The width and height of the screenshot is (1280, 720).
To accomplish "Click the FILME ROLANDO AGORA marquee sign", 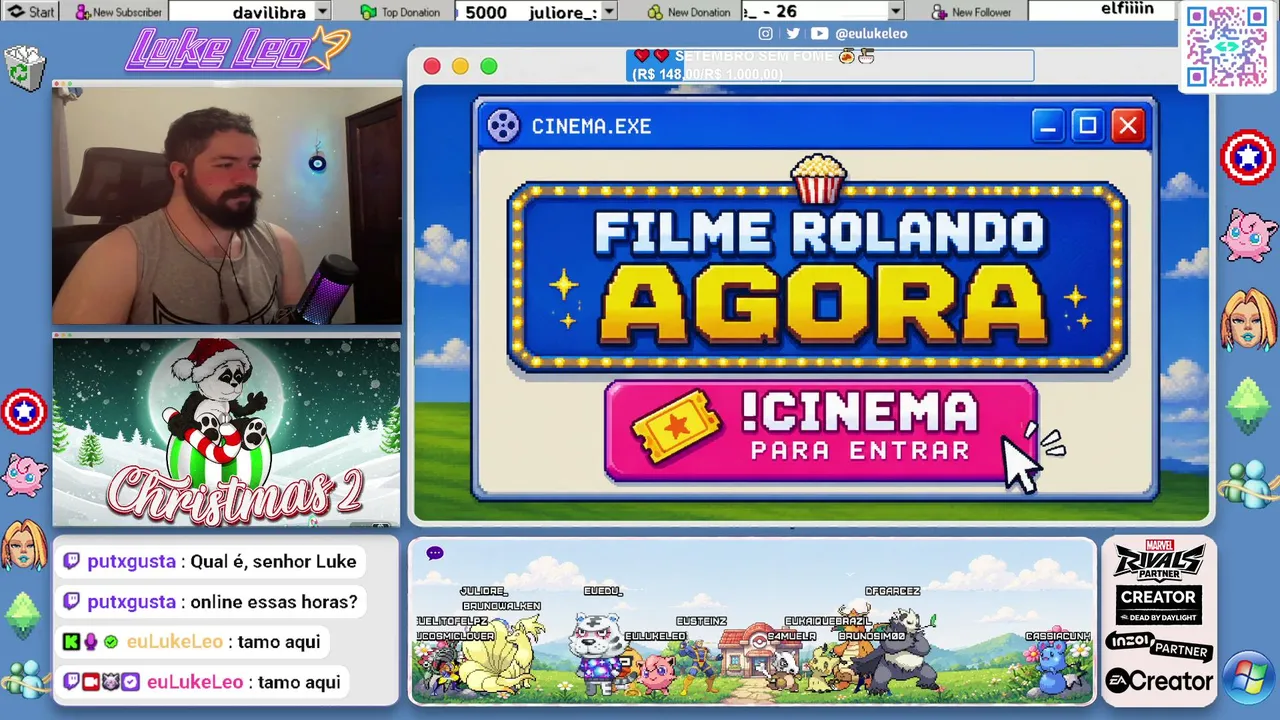I will point(817,277).
